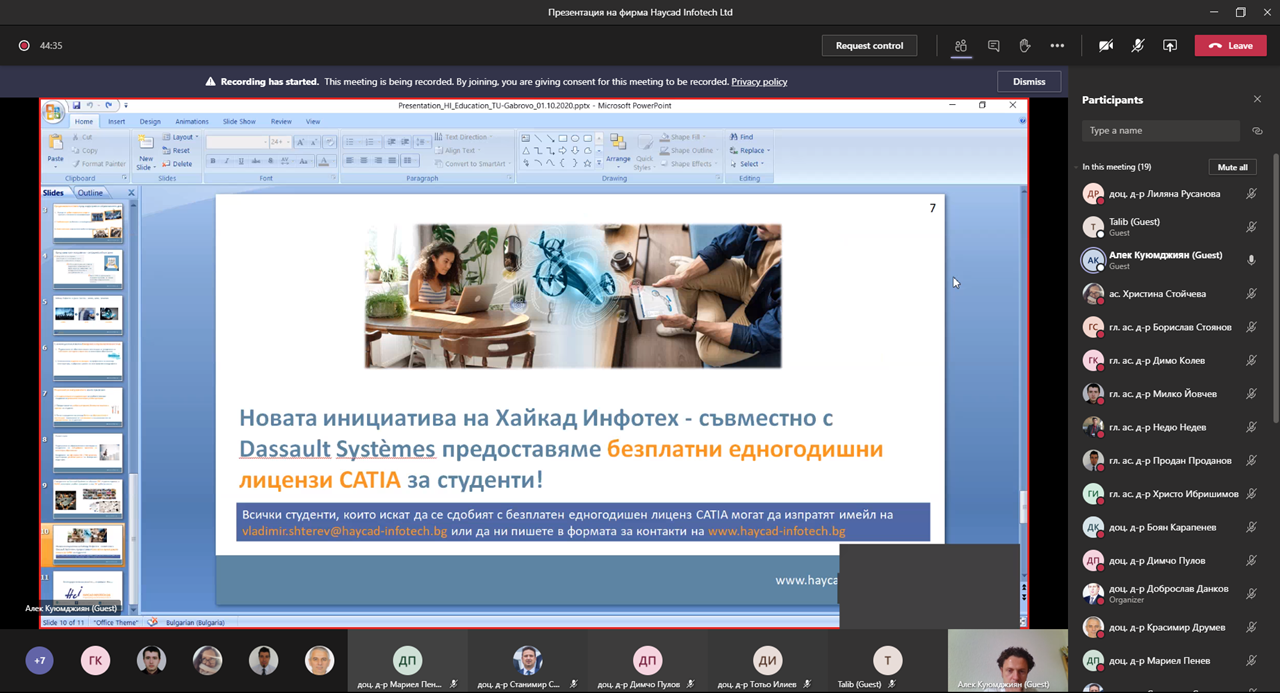The image size is (1280, 693).
Task: Click muted mic beside Борислав Стоянов
Action: coord(1250,327)
